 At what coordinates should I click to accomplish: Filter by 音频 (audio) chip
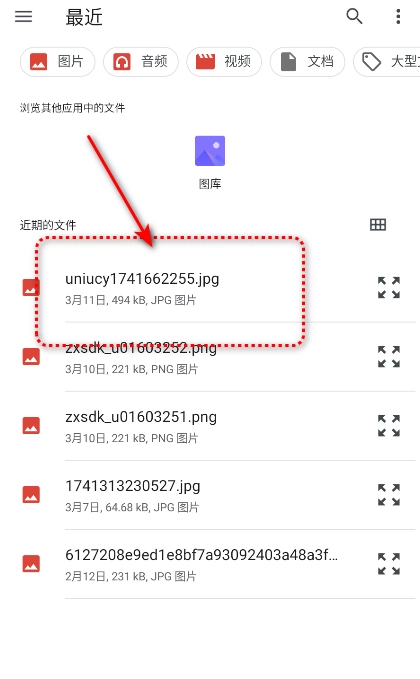pos(141,61)
